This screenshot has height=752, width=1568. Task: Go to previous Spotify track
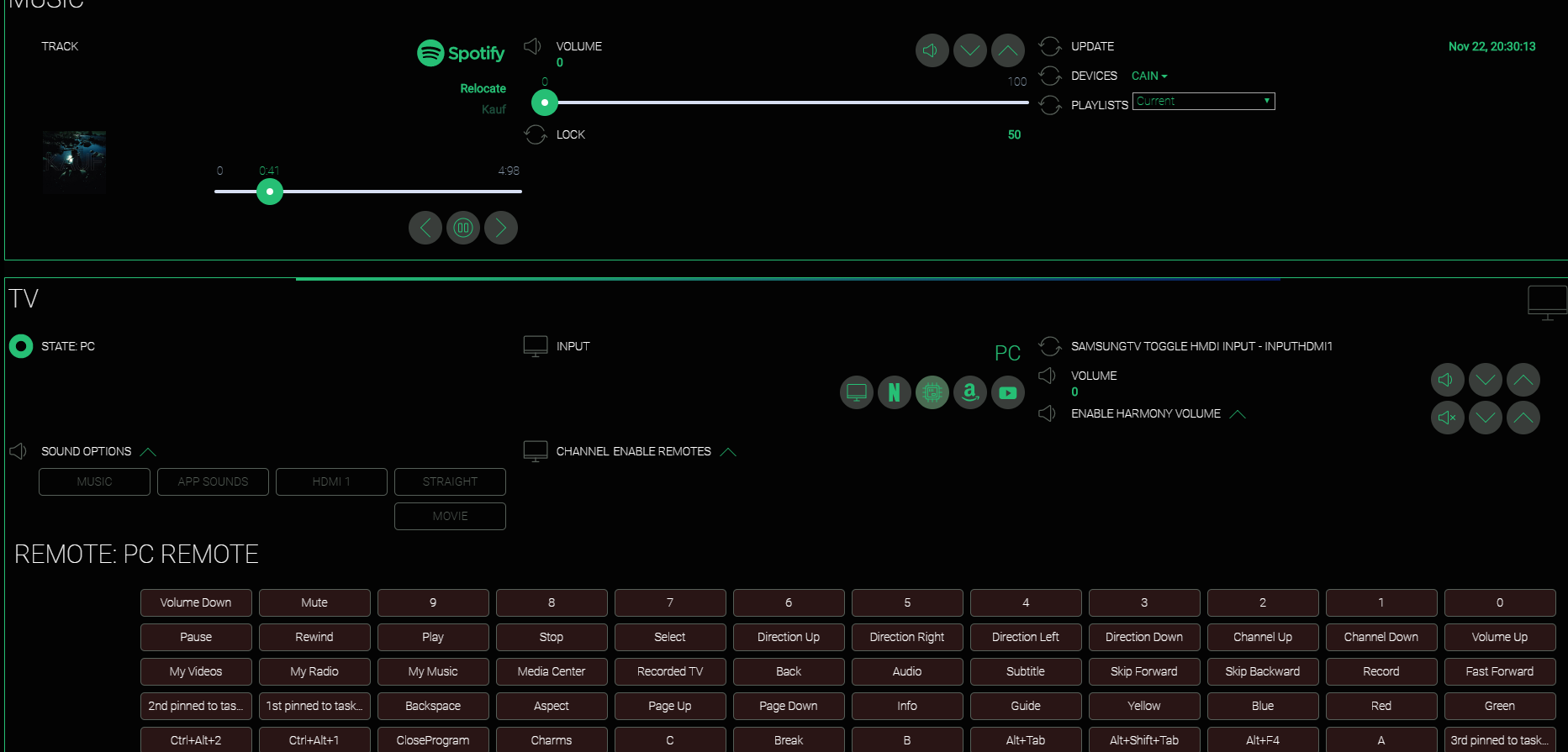[x=425, y=228]
